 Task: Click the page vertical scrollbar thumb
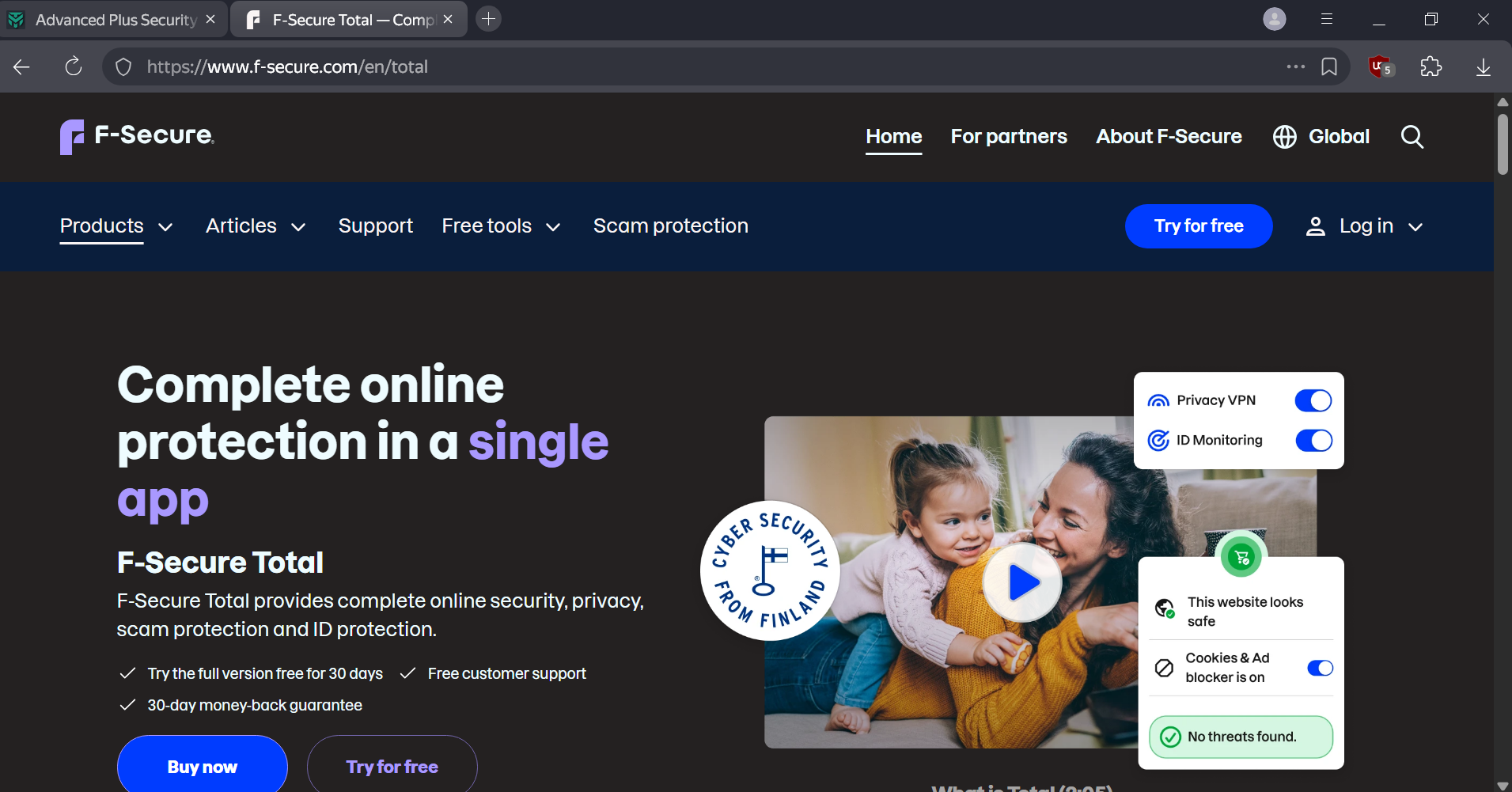point(1503,144)
